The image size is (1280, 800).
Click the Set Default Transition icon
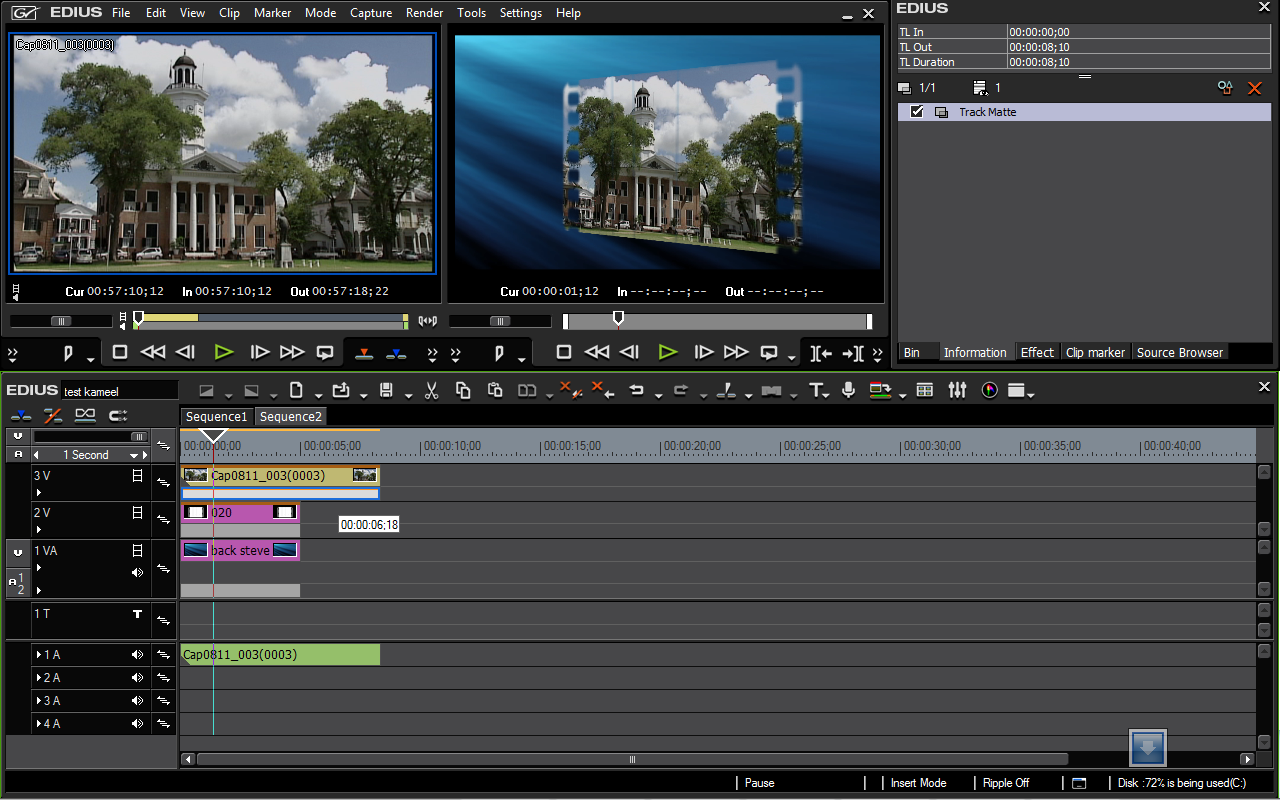771,390
